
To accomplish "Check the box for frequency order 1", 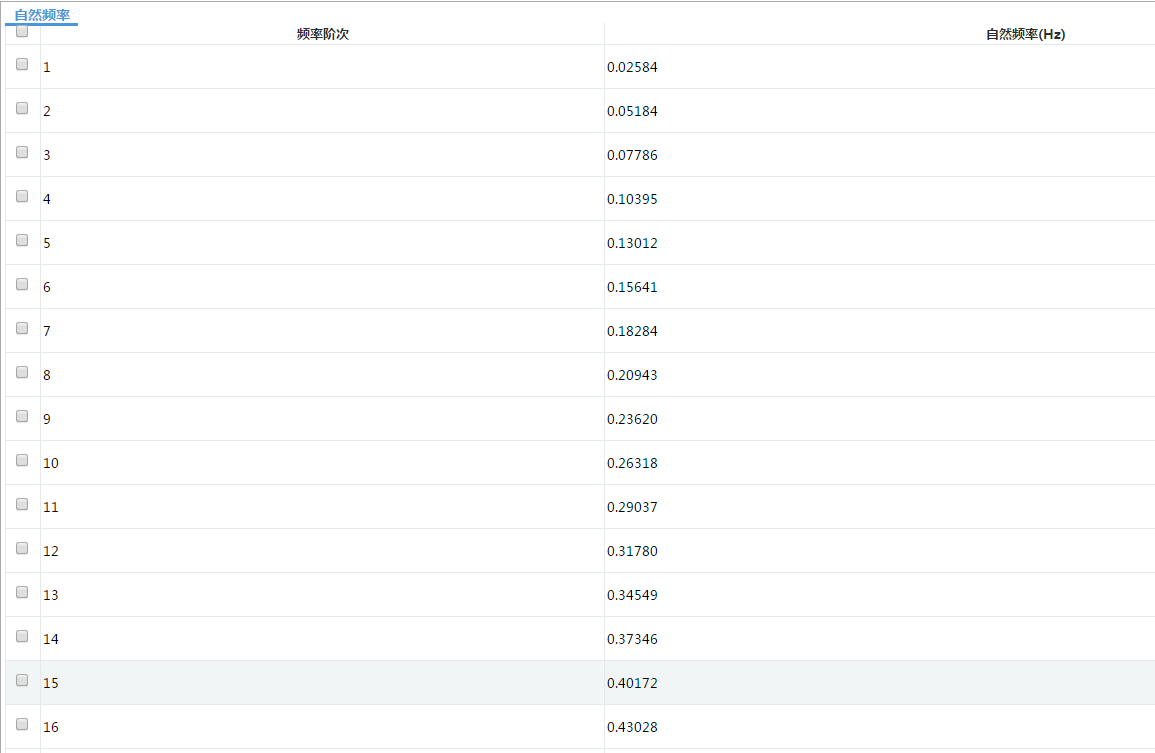I will click(x=22, y=64).
